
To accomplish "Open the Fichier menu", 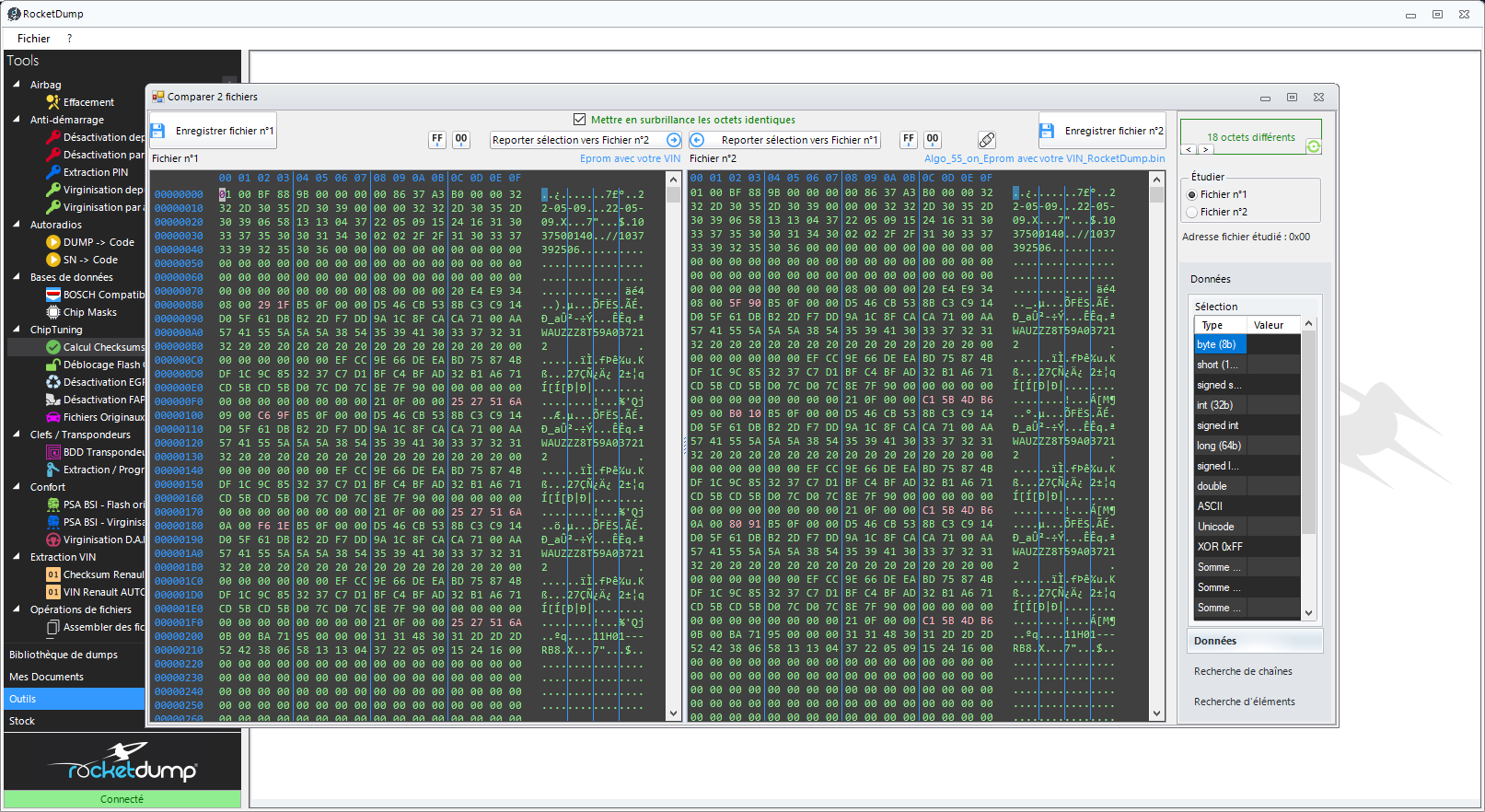I will pos(33,39).
